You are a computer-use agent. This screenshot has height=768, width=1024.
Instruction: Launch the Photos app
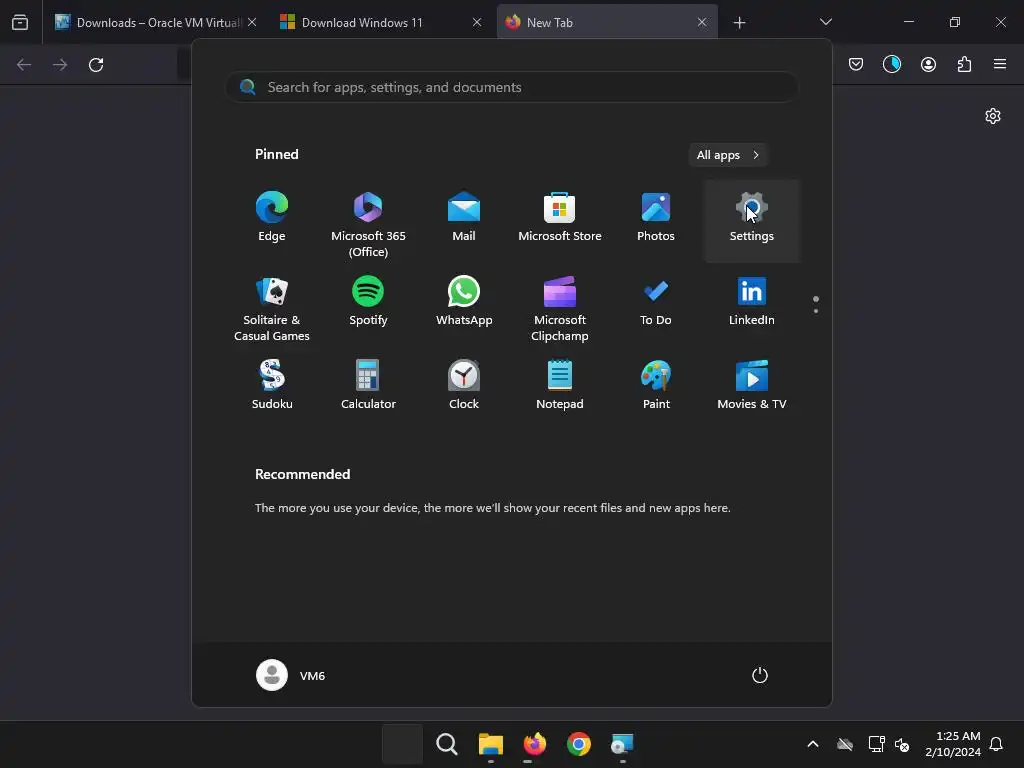pos(656,219)
